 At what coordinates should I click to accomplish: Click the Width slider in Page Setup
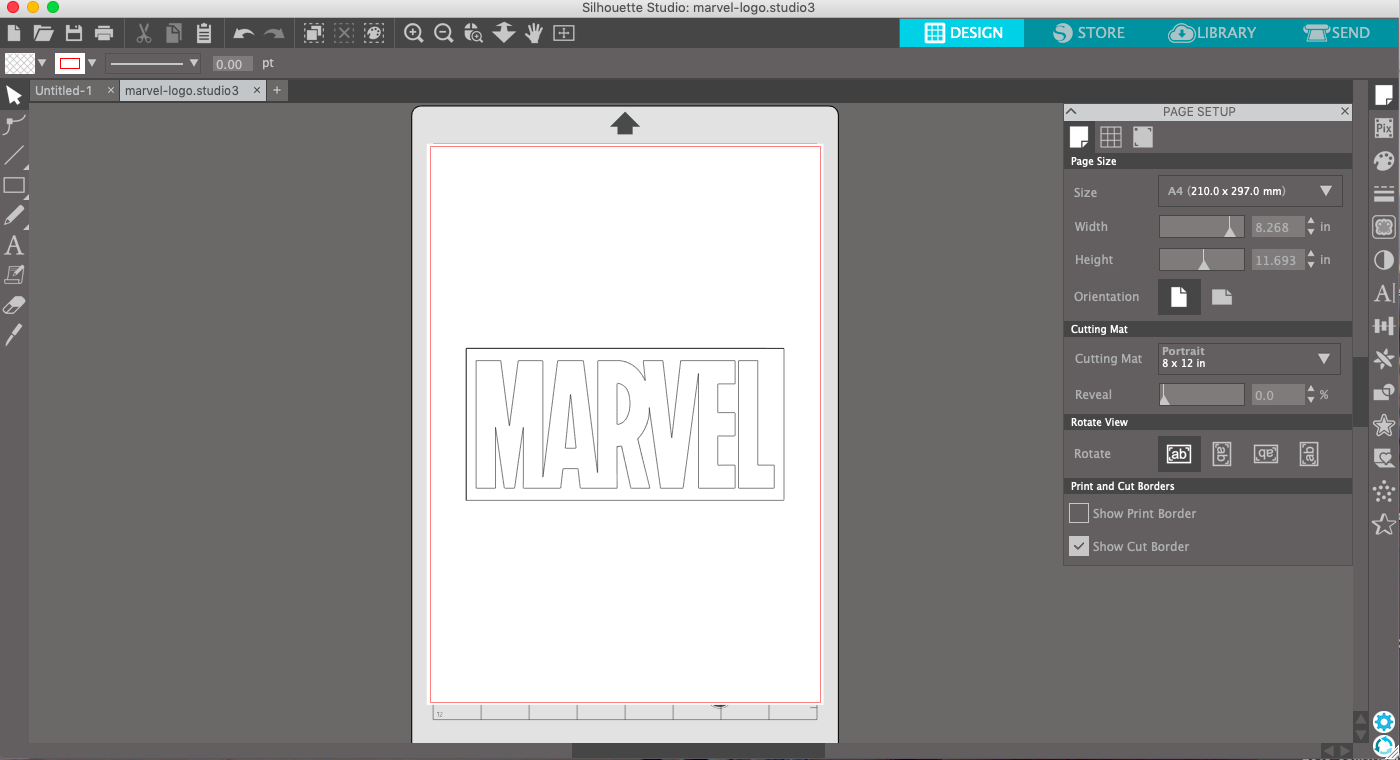(x=1201, y=227)
